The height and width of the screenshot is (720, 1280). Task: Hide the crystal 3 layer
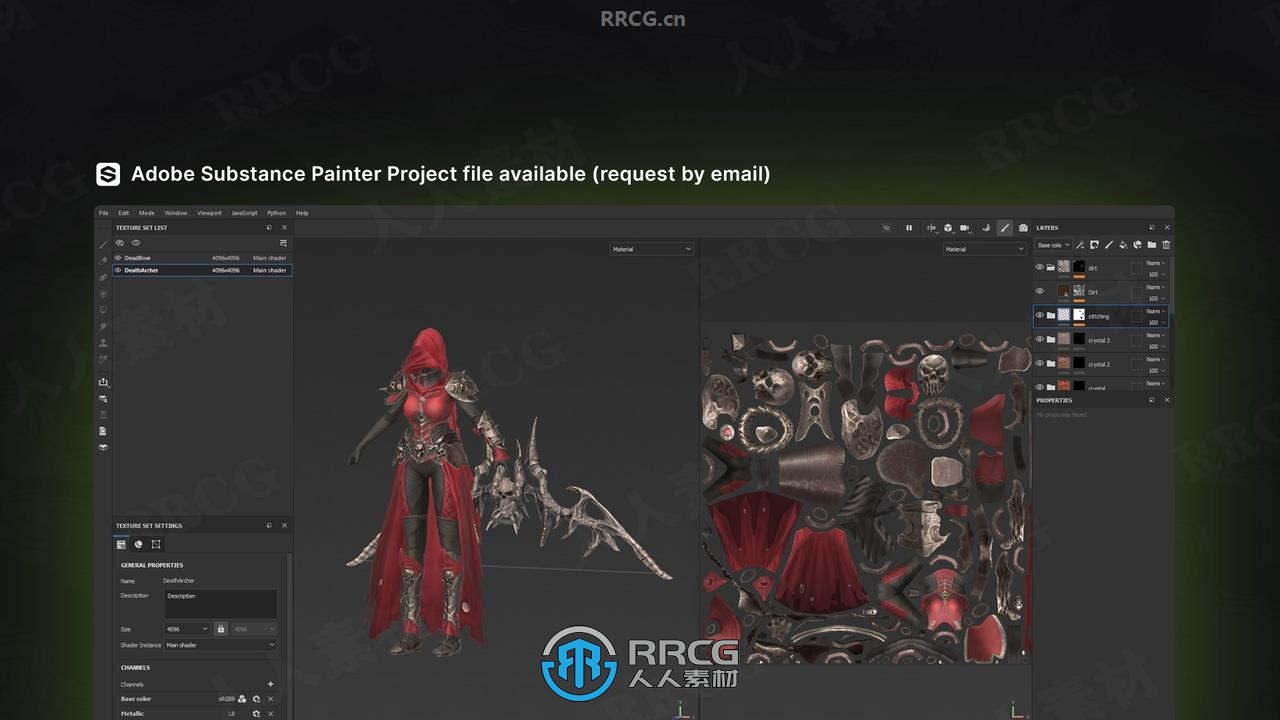pos(1040,339)
